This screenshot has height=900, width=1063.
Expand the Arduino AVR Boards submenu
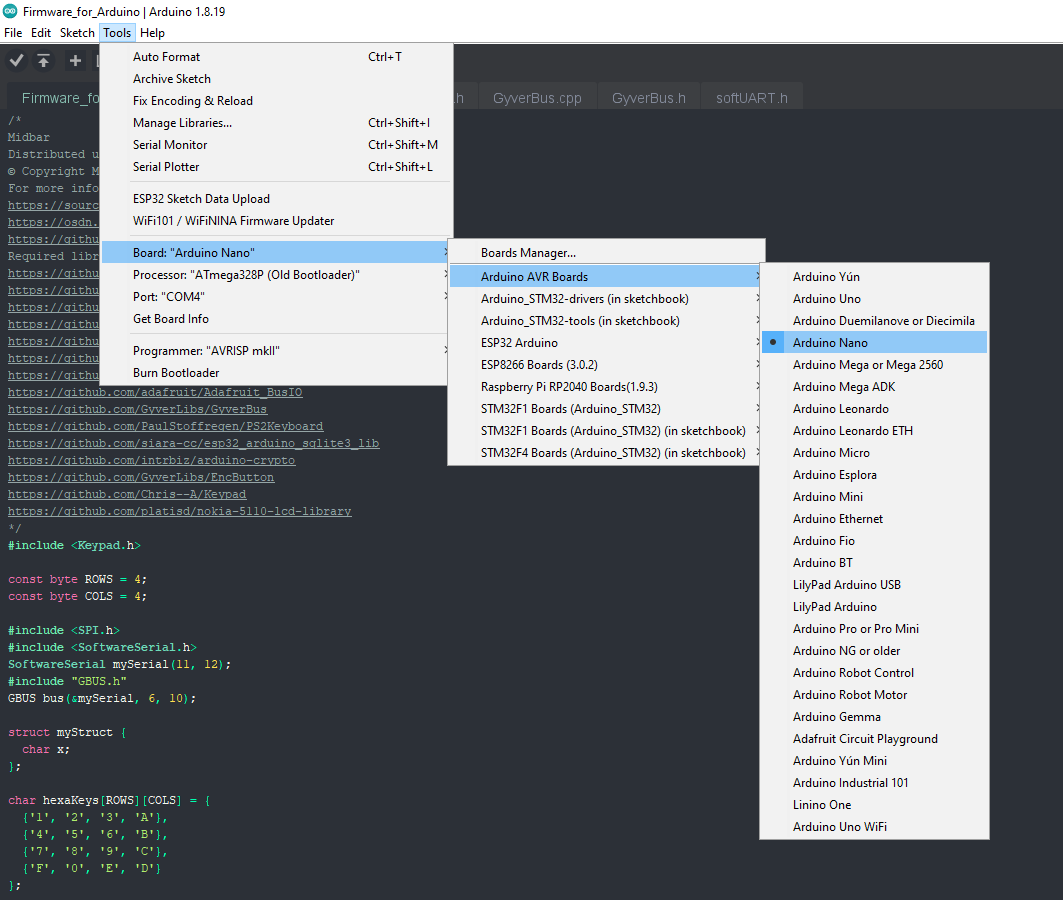pos(606,277)
